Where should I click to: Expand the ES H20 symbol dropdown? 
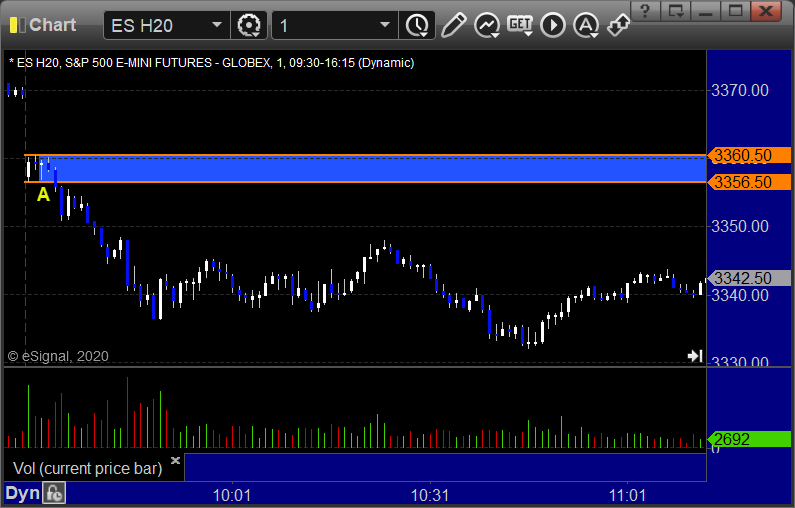[x=216, y=25]
